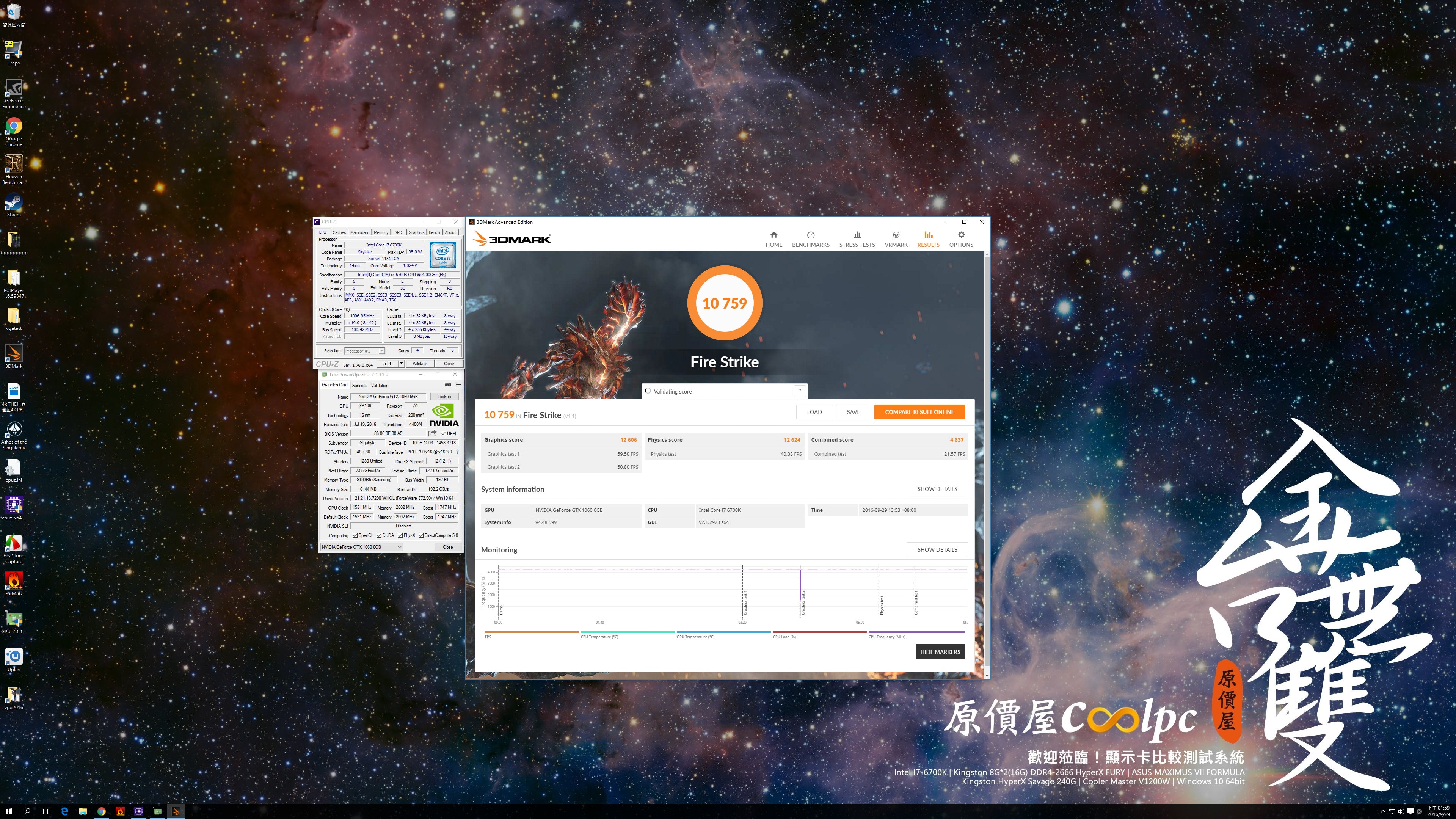This screenshot has height=819, width=1456.
Task: Open Validation tab in GPU-Z
Action: click(x=380, y=386)
